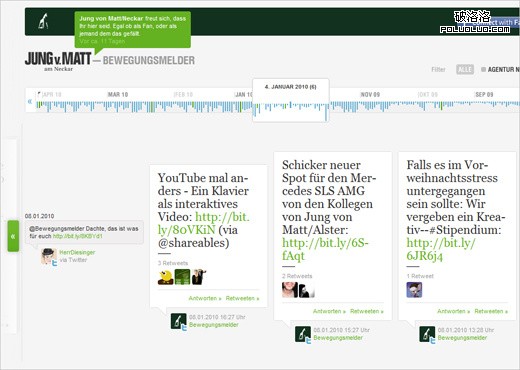Jump to NOV 09 on the timeline
This screenshot has height=370, width=520.
tap(370, 94)
